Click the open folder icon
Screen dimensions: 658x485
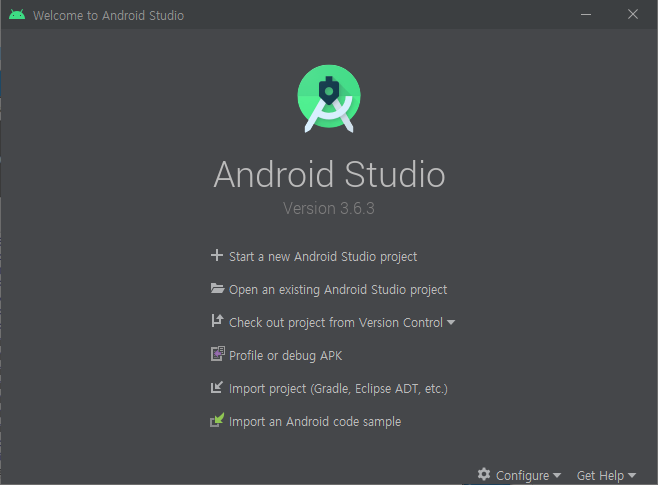[217, 288]
